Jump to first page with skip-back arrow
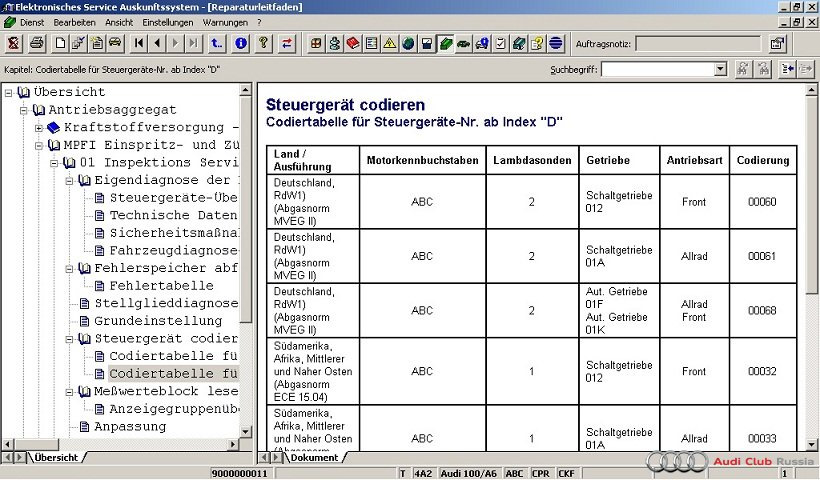The image size is (820, 480). [139, 43]
